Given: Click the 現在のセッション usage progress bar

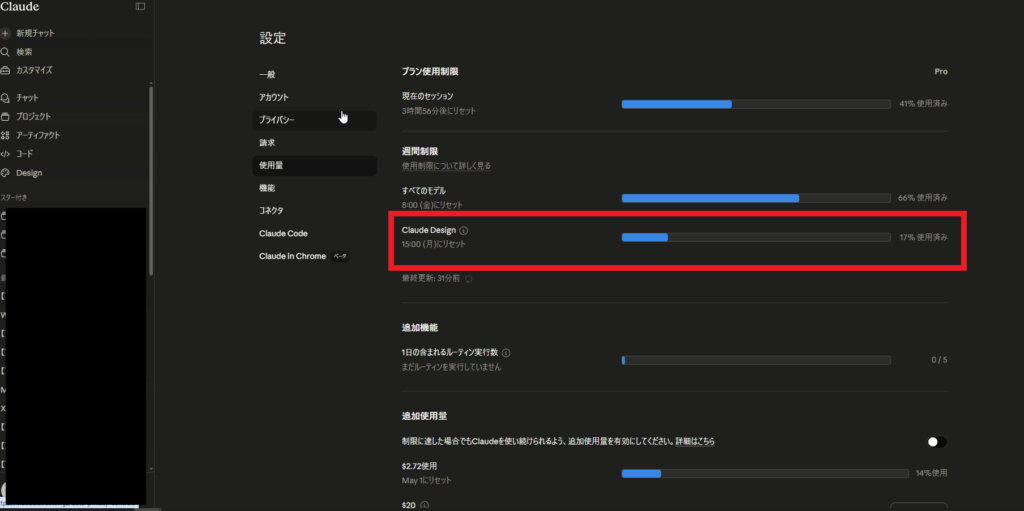Looking at the screenshot, I should [755, 104].
